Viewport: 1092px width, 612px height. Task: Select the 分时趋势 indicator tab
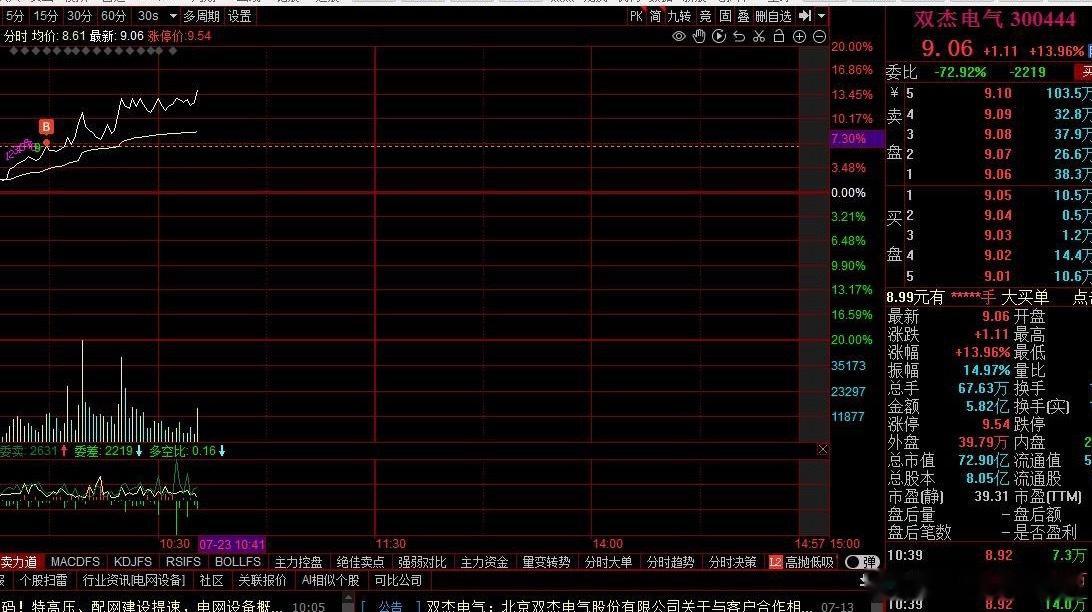(x=670, y=562)
